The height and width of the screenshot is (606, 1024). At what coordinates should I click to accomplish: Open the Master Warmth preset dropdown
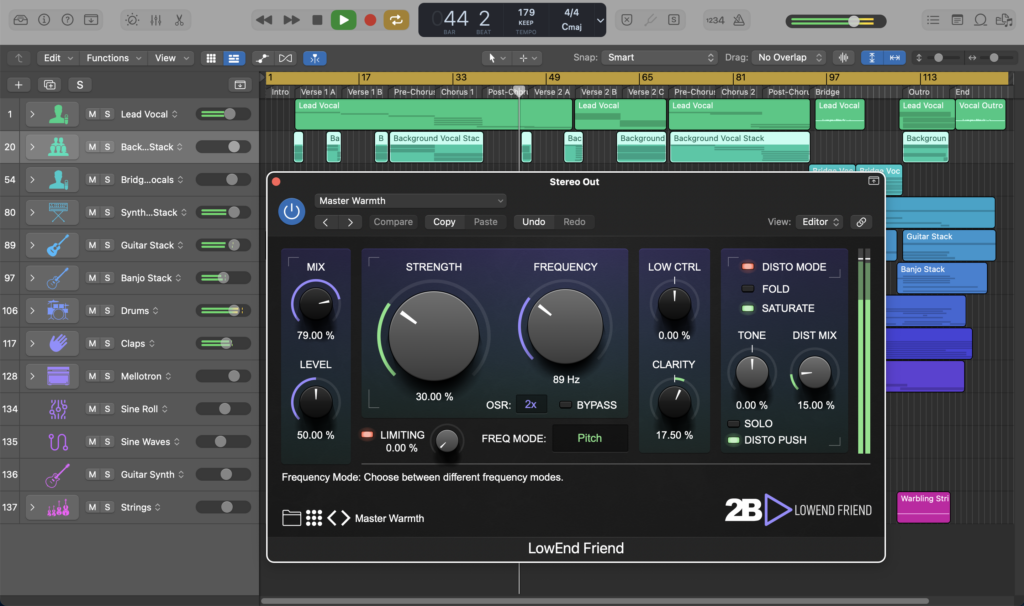(x=410, y=200)
